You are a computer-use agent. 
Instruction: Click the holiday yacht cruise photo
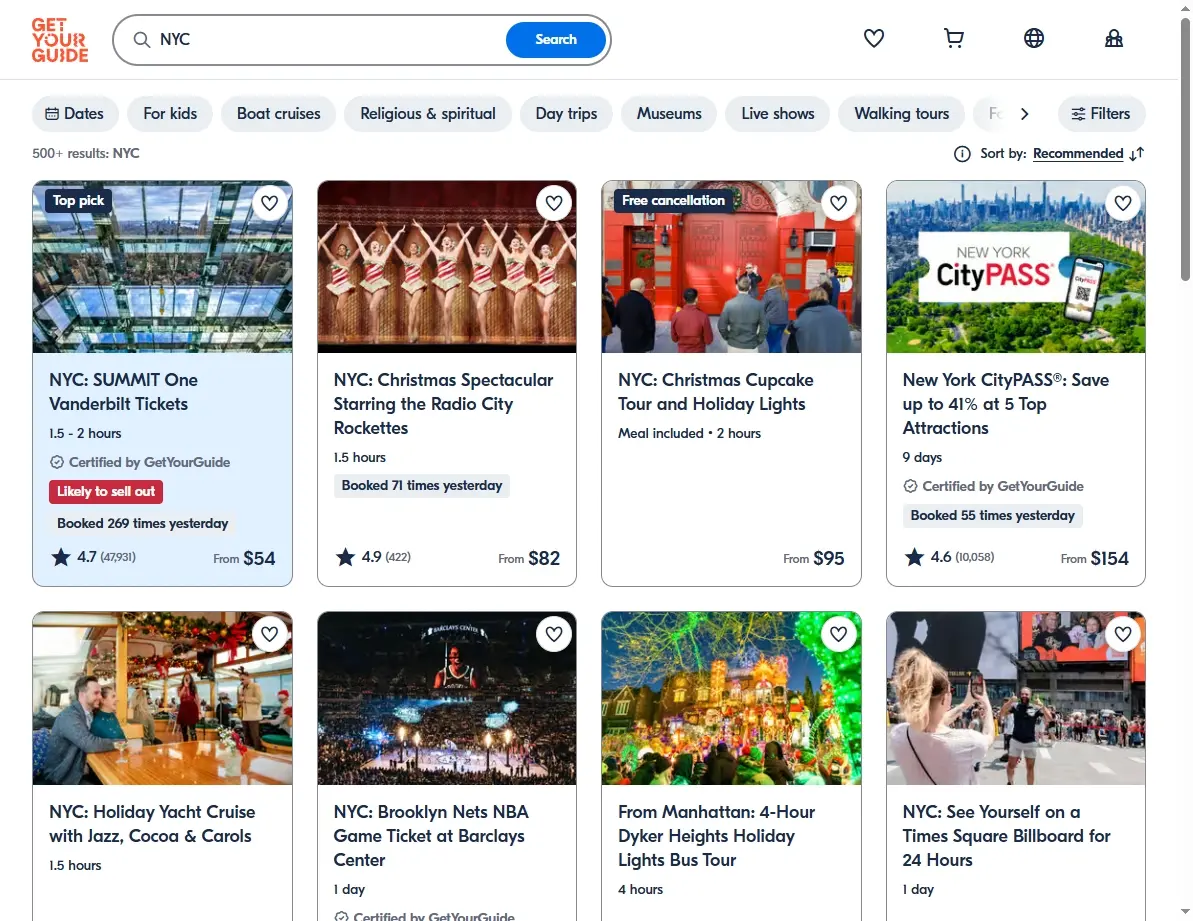162,698
